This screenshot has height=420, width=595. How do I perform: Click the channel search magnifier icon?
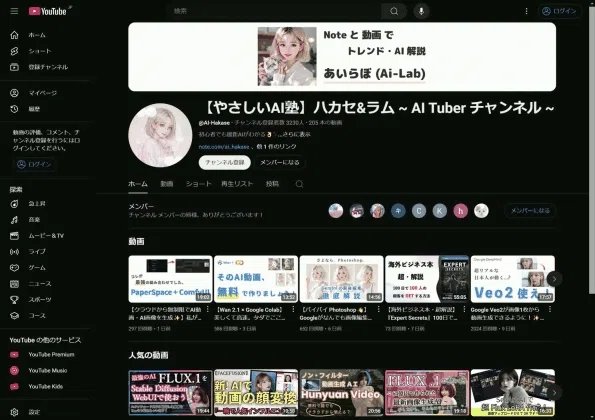tap(299, 184)
